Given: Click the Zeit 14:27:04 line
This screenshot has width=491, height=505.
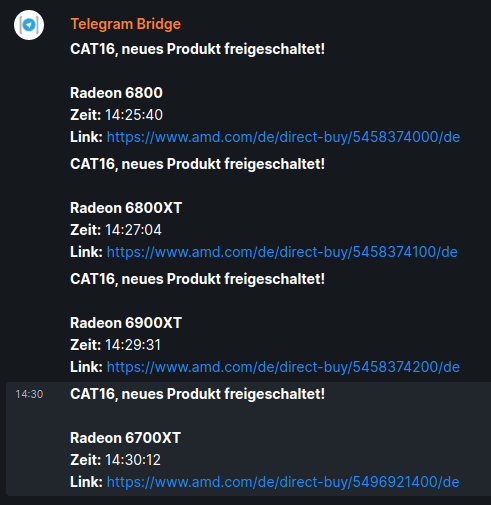Looking at the screenshot, I should coord(116,230).
